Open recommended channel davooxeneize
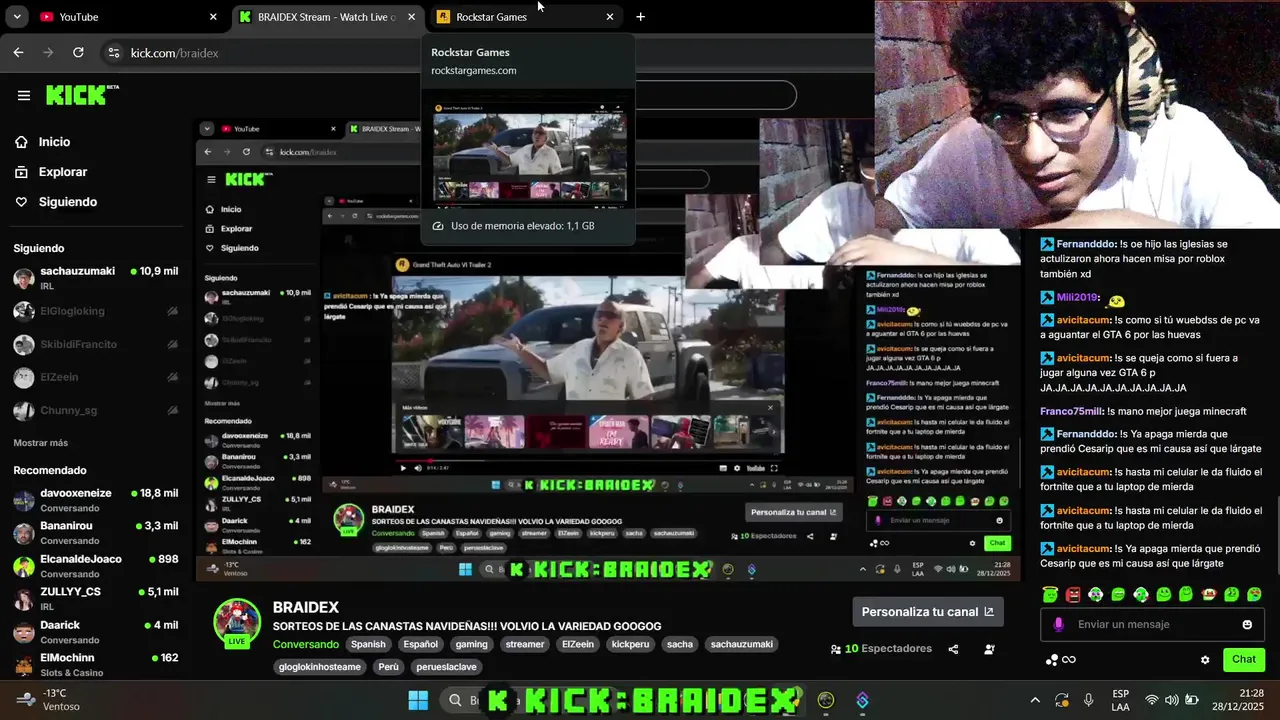This screenshot has height=720, width=1280. (x=95, y=500)
